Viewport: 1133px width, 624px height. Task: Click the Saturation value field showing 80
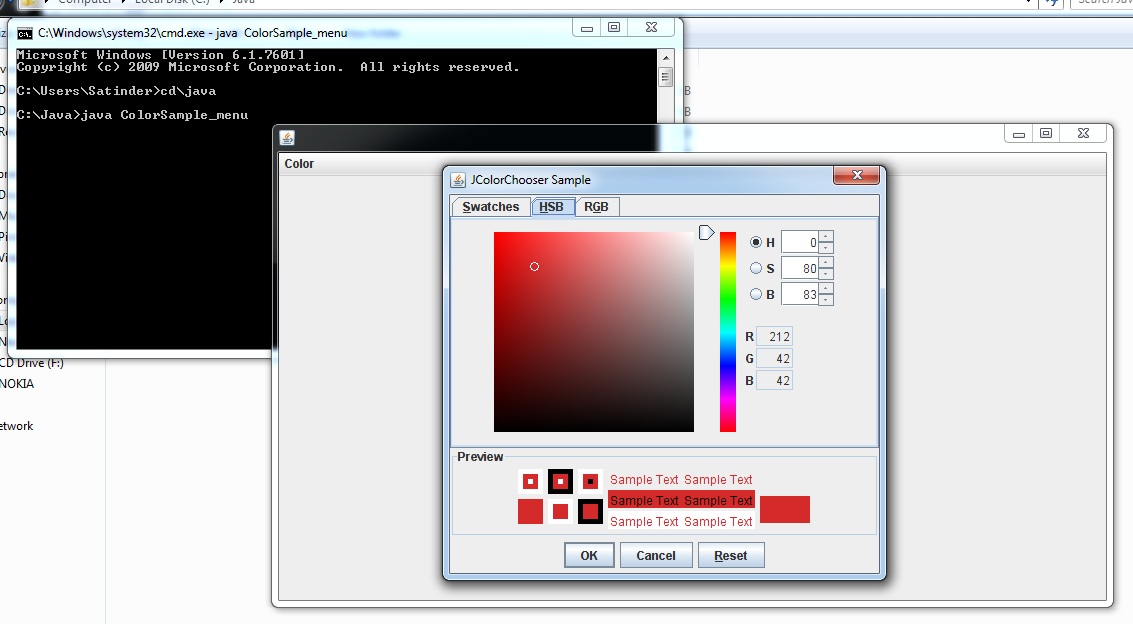800,268
